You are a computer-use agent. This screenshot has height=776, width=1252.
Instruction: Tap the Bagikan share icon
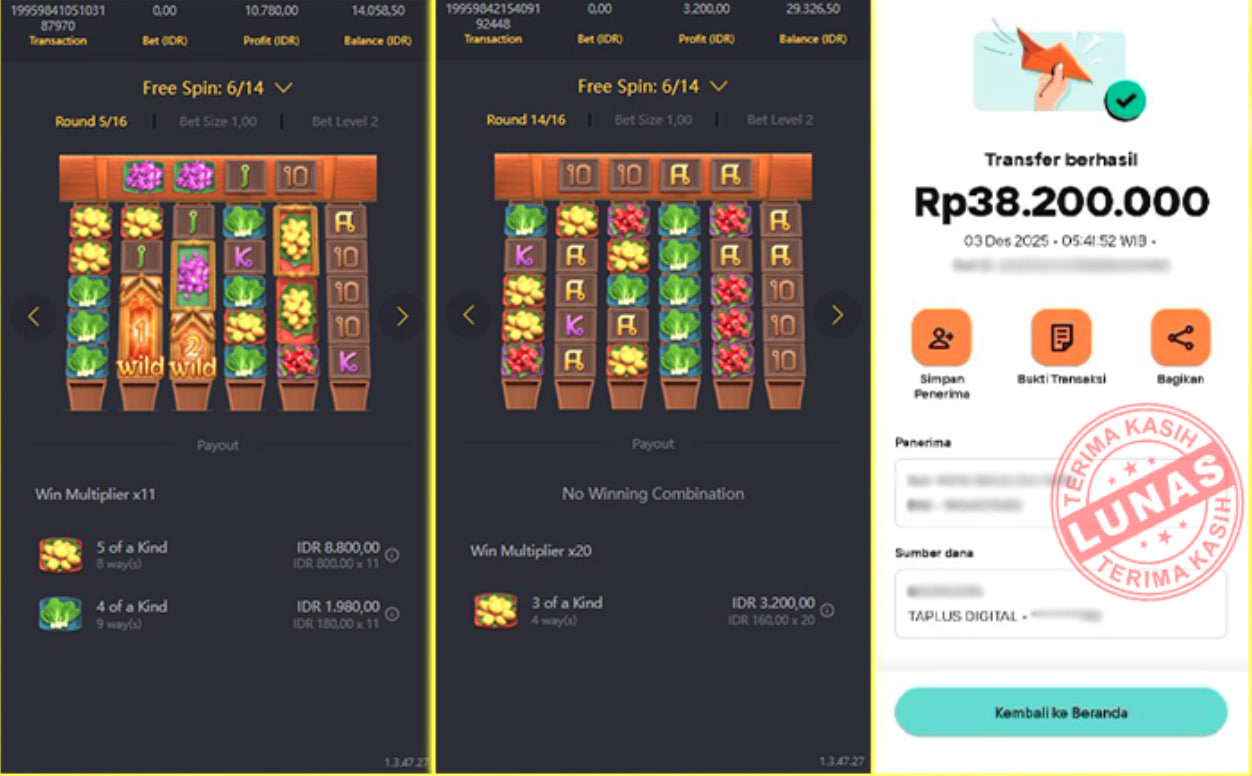(1180, 337)
